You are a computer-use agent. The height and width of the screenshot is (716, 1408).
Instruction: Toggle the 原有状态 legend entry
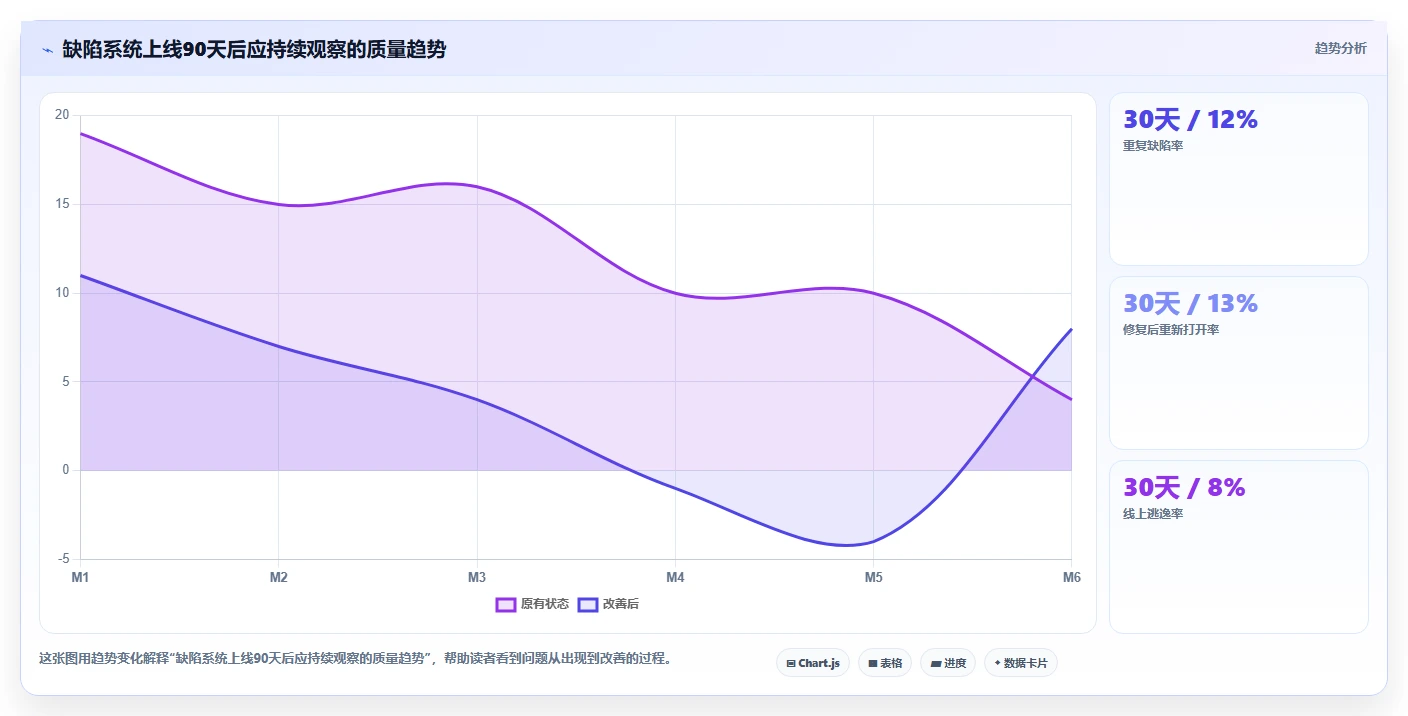(x=532, y=604)
